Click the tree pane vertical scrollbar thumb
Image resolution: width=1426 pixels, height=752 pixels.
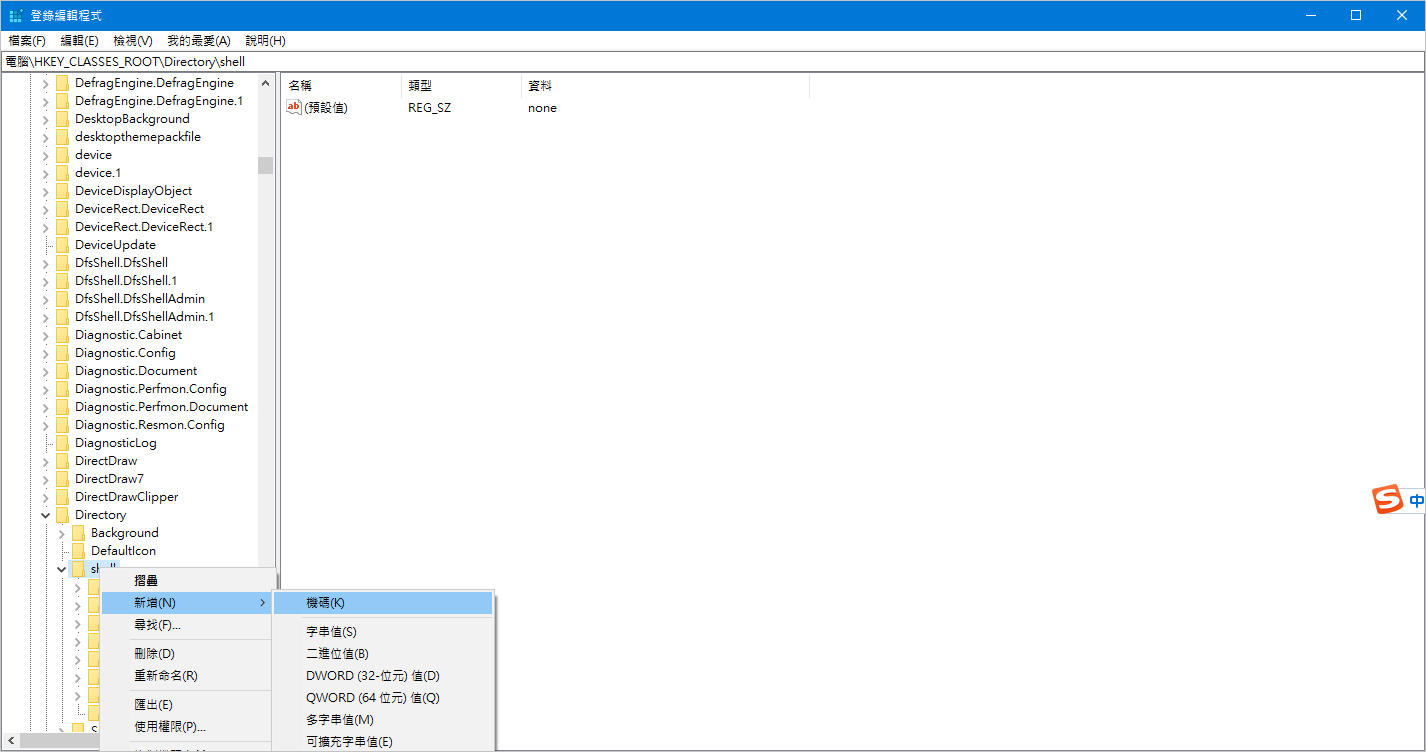click(x=265, y=165)
